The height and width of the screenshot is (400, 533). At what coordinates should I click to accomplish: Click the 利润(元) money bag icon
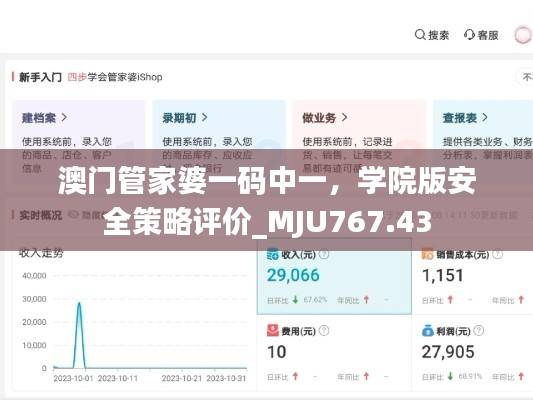click(427, 330)
